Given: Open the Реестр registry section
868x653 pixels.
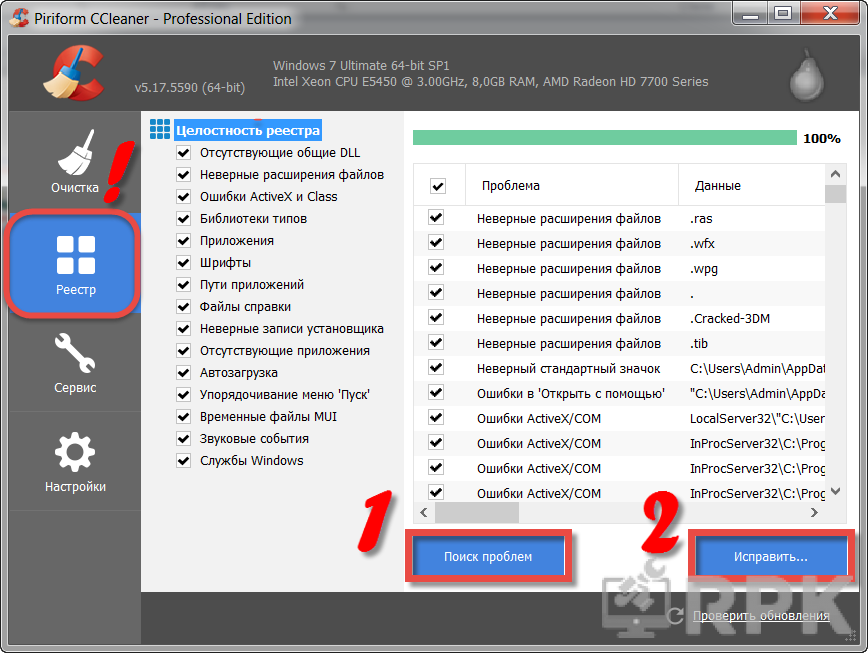Looking at the screenshot, I should coord(75,265).
